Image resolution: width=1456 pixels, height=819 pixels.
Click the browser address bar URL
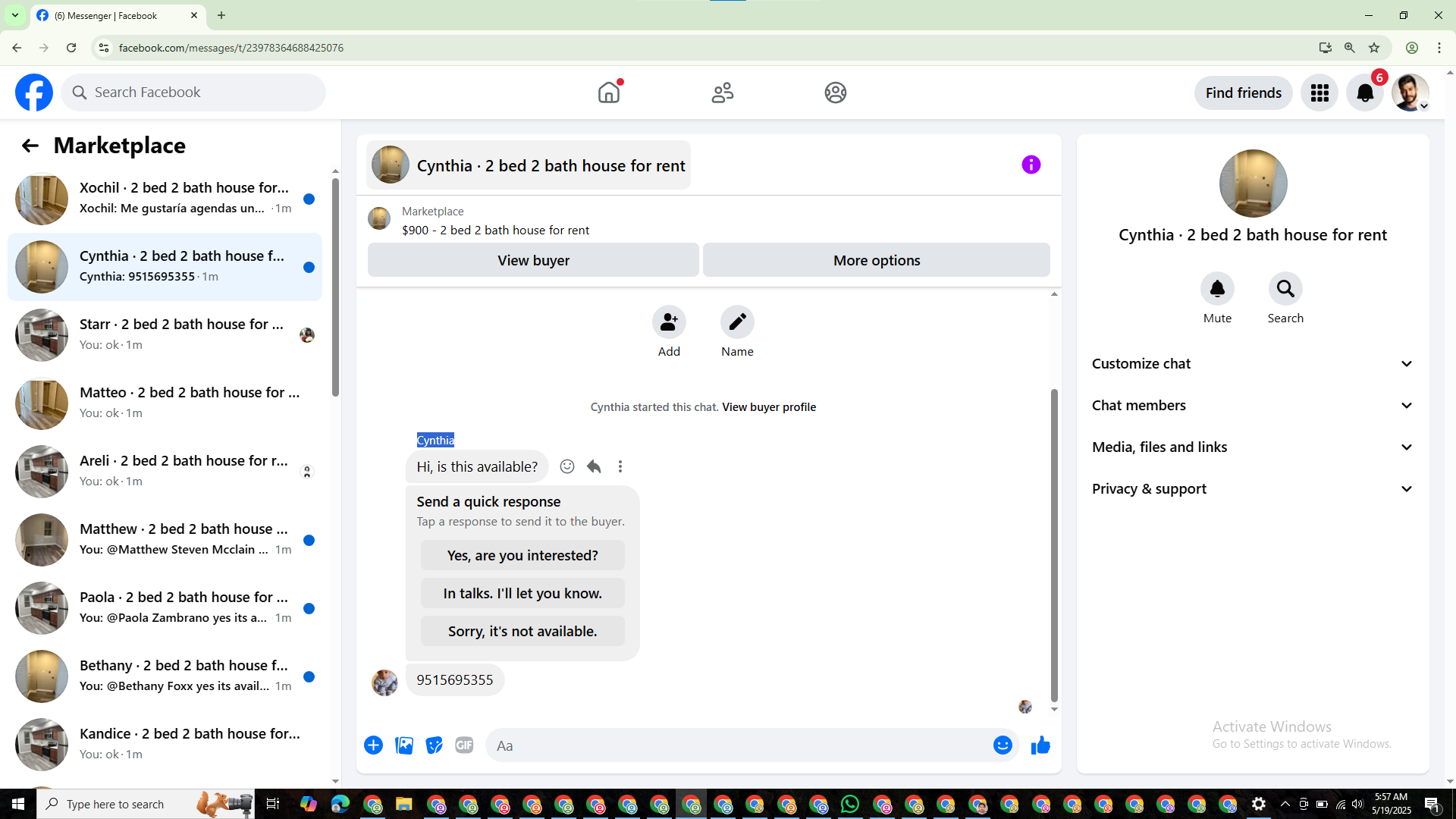click(x=231, y=48)
